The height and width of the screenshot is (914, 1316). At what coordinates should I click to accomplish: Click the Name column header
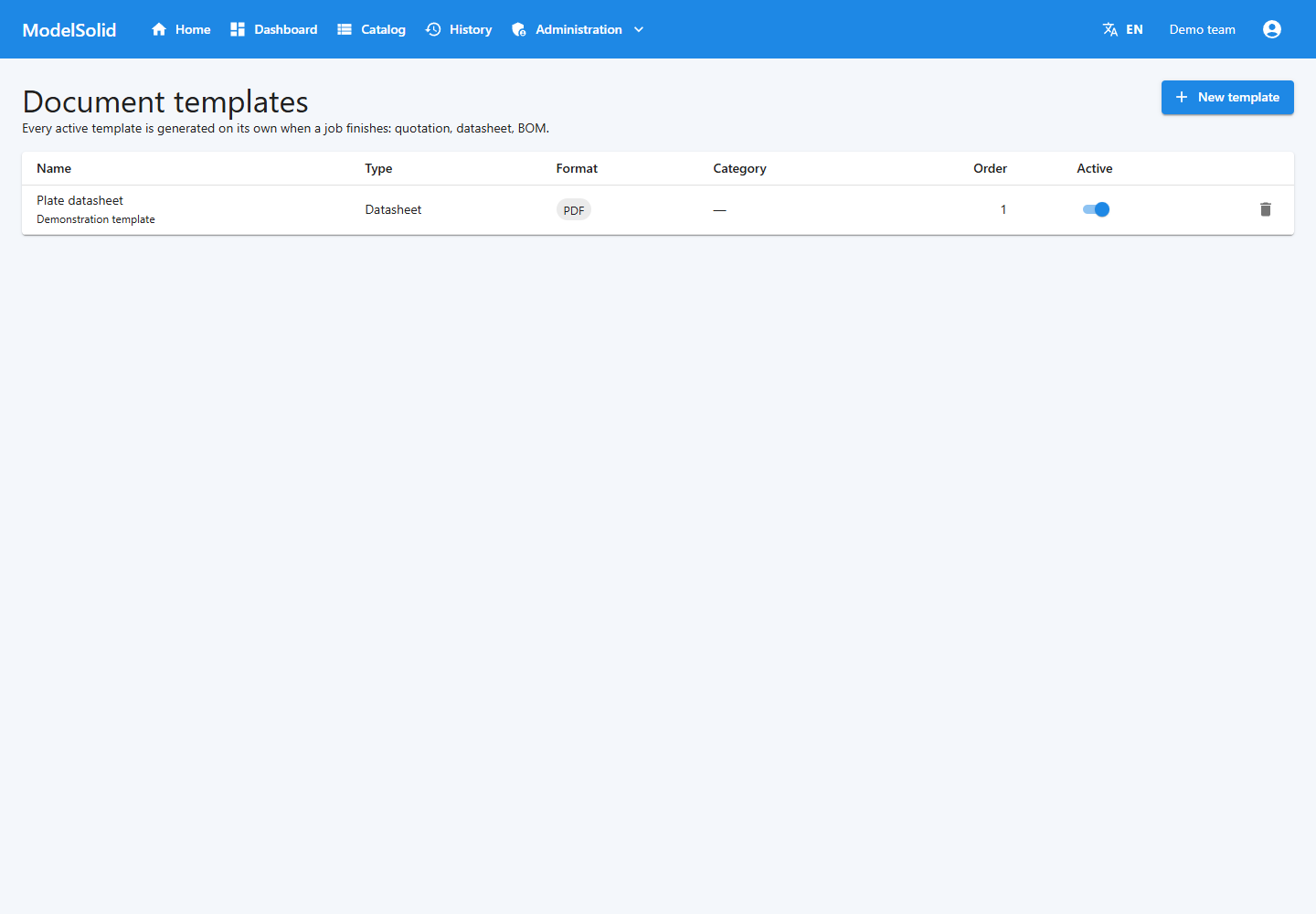pyautogui.click(x=54, y=168)
